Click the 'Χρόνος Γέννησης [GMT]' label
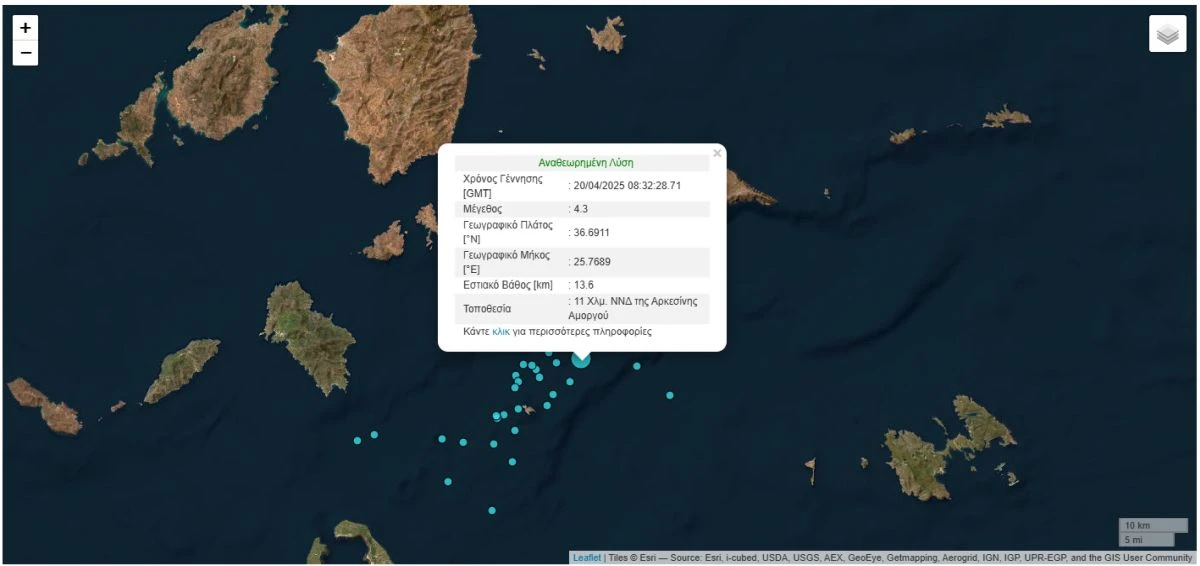 point(503,185)
